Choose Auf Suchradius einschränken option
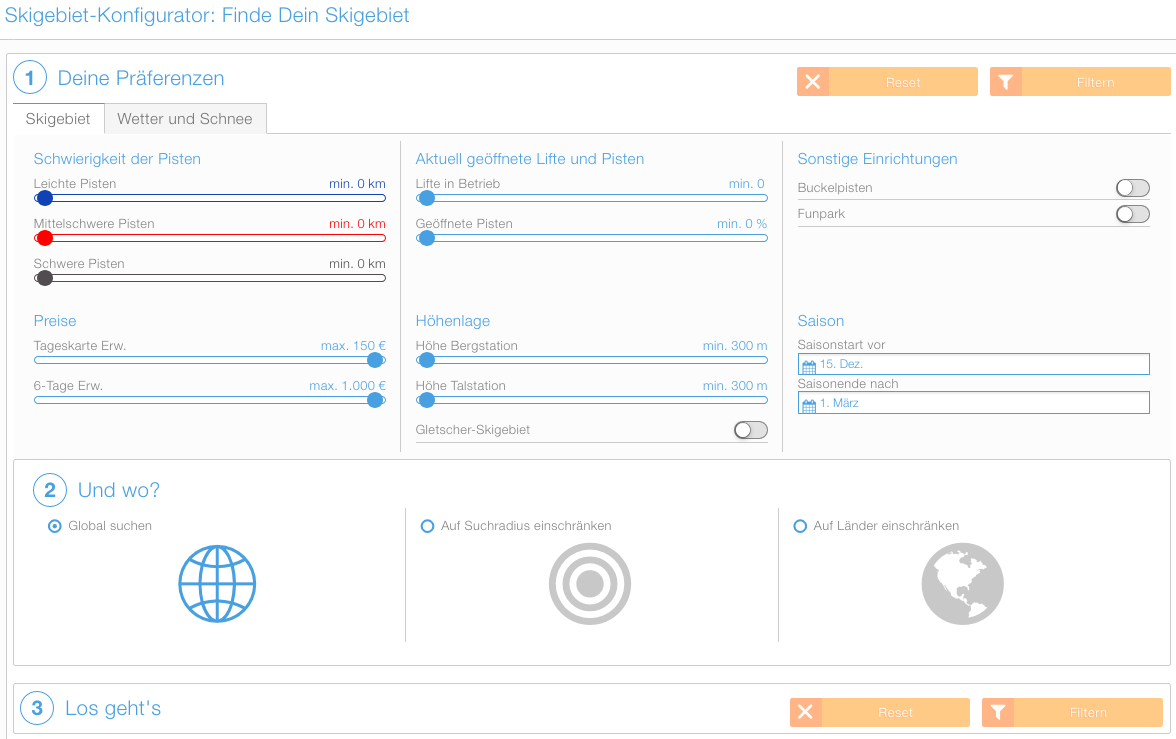 click(428, 526)
